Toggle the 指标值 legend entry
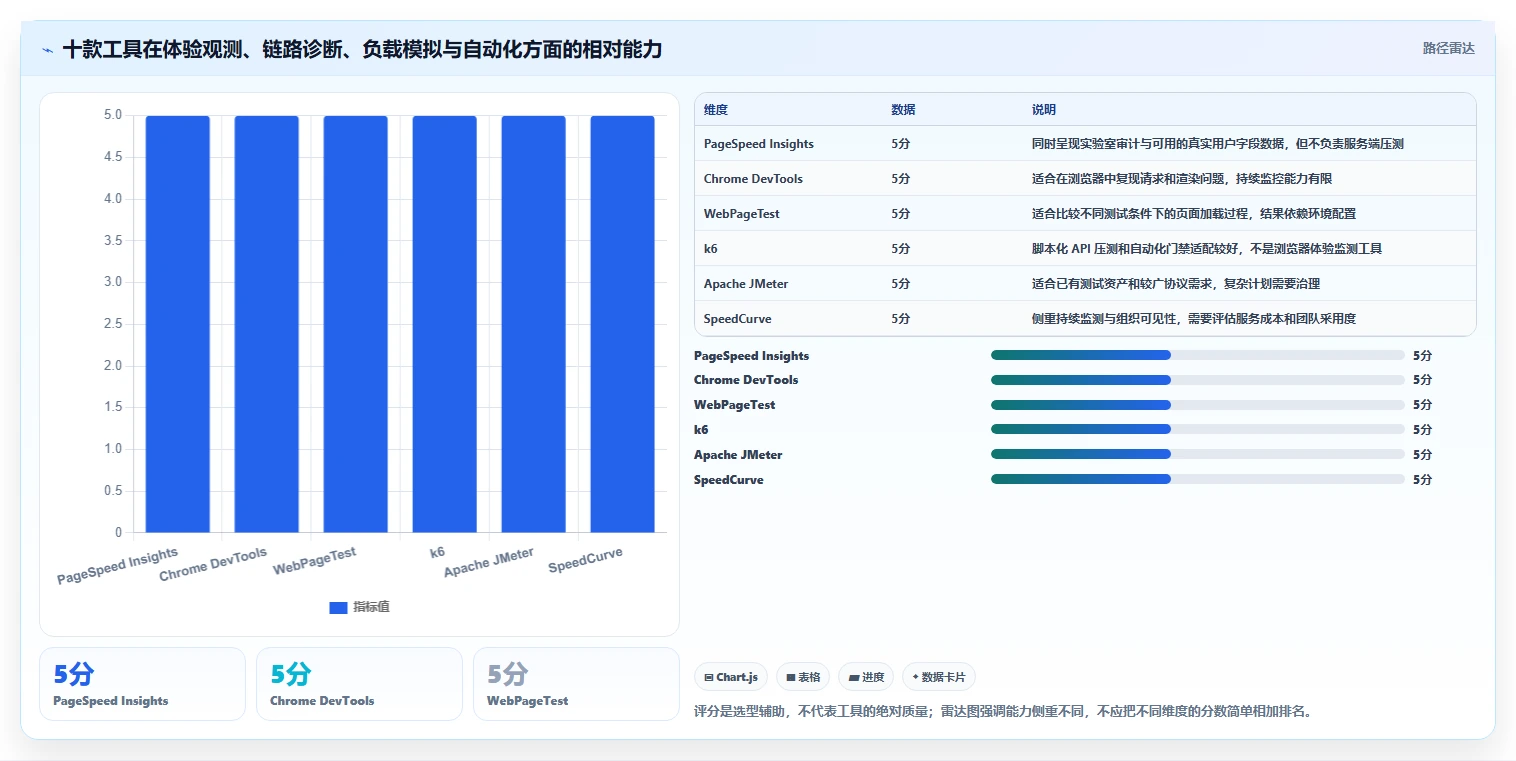The width and height of the screenshot is (1516, 761). (x=359, y=607)
